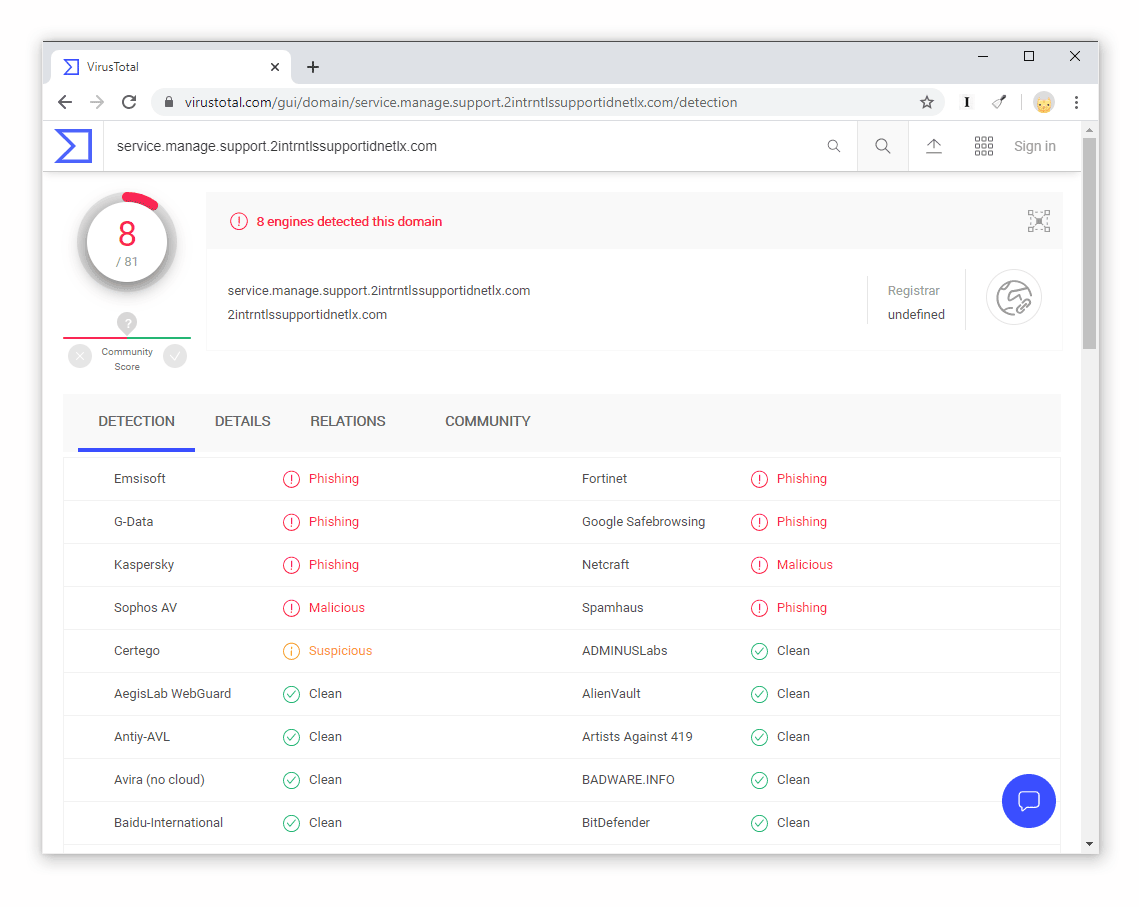This screenshot has width=1139, height=907.
Task: Click the scrollbar down arrow
Action: pos(1089,844)
